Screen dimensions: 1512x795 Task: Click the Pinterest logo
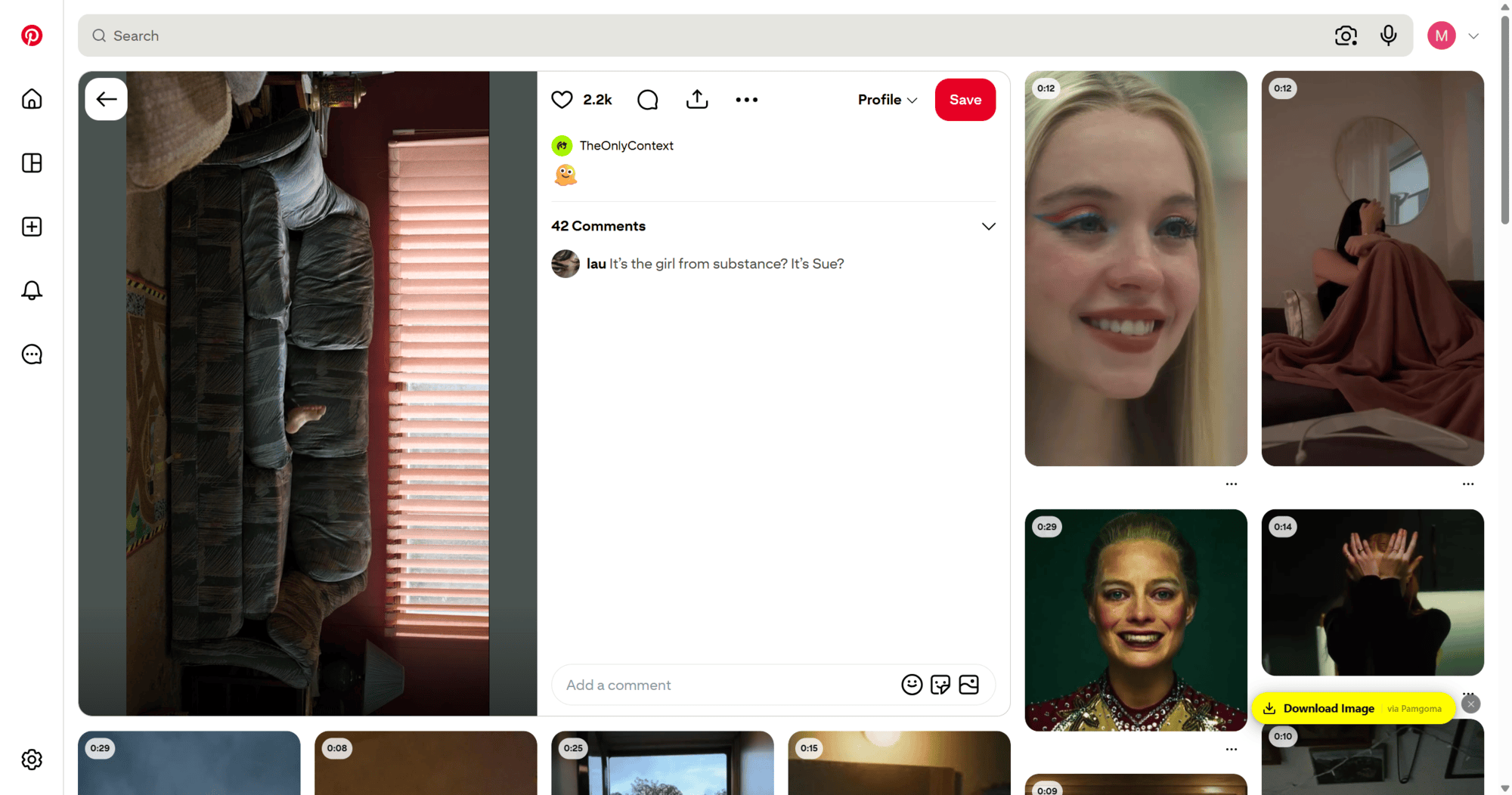(x=32, y=36)
